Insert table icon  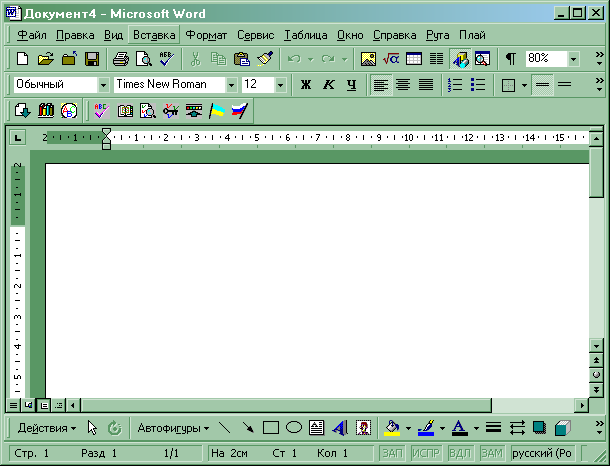[x=414, y=59]
